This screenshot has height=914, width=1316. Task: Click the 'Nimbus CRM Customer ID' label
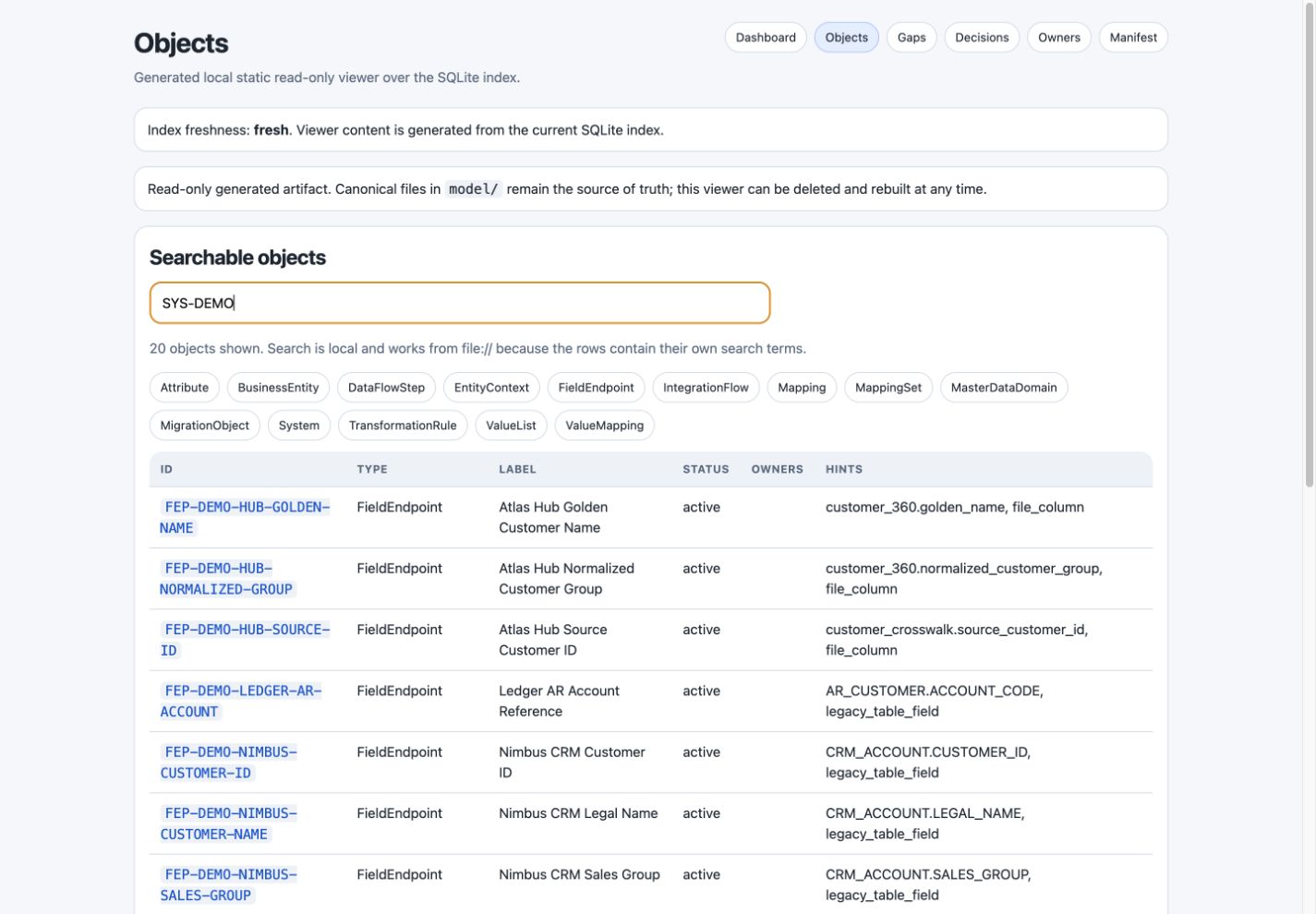(572, 763)
